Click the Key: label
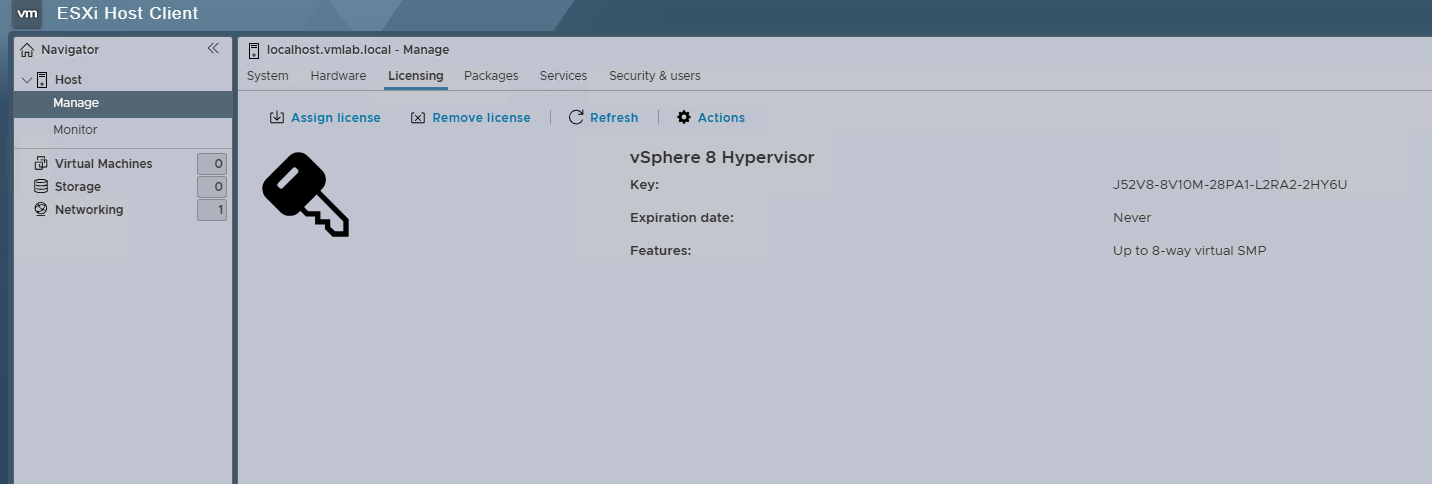Image resolution: width=1432 pixels, height=484 pixels. click(645, 185)
